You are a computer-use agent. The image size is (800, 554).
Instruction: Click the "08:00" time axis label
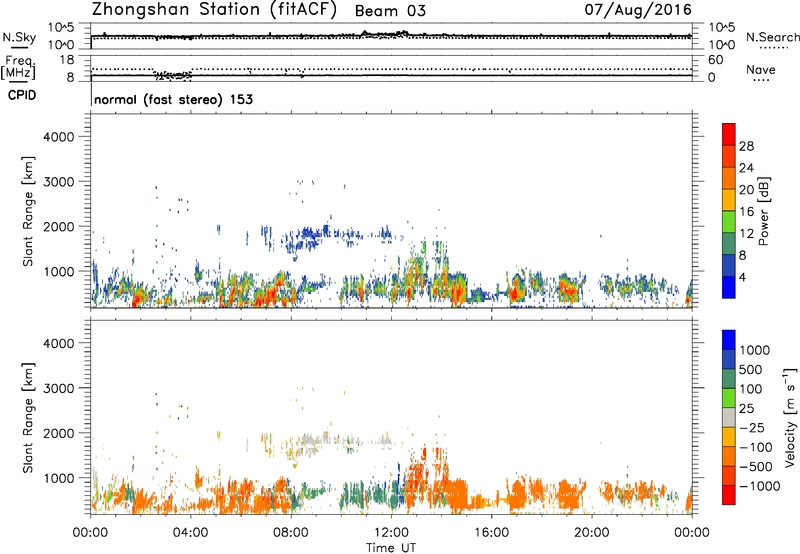click(291, 533)
